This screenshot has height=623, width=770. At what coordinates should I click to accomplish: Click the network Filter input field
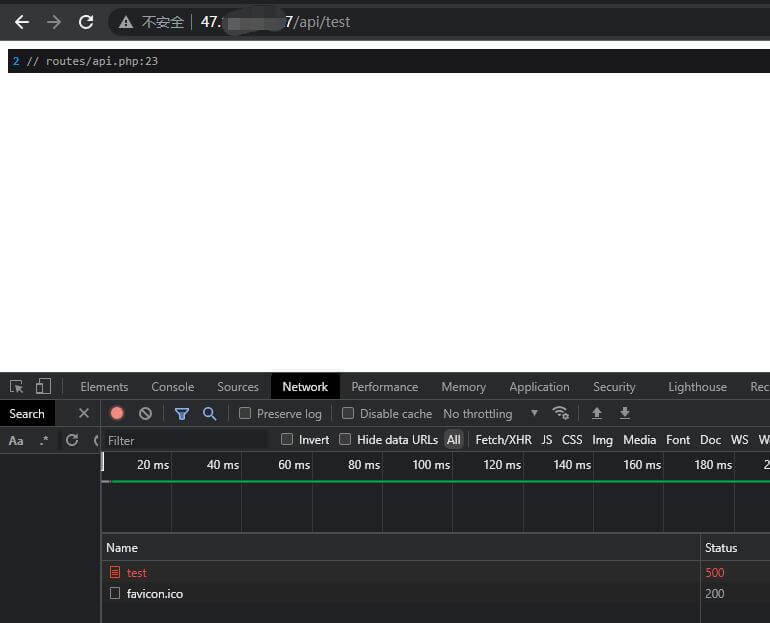(187, 440)
